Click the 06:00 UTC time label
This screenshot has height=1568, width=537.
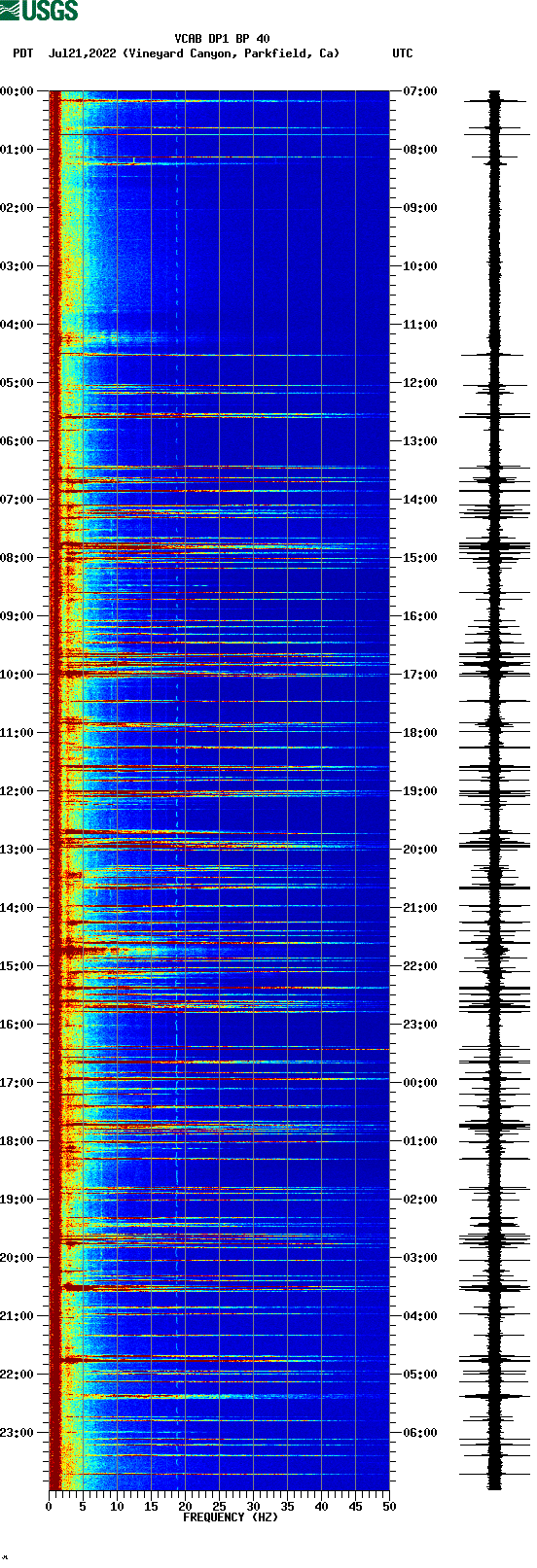pyautogui.click(x=420, y=1433)
